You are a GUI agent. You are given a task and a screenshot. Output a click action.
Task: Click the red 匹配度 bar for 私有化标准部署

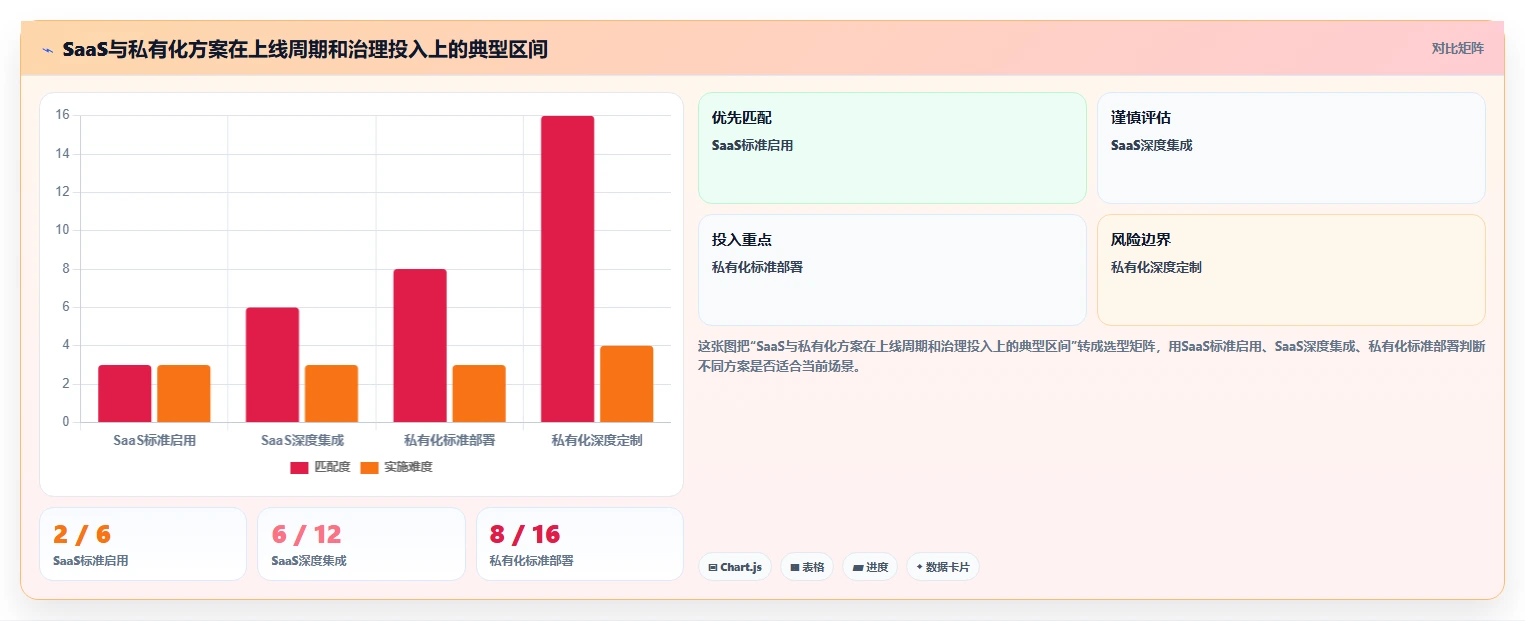click(420, 345)
